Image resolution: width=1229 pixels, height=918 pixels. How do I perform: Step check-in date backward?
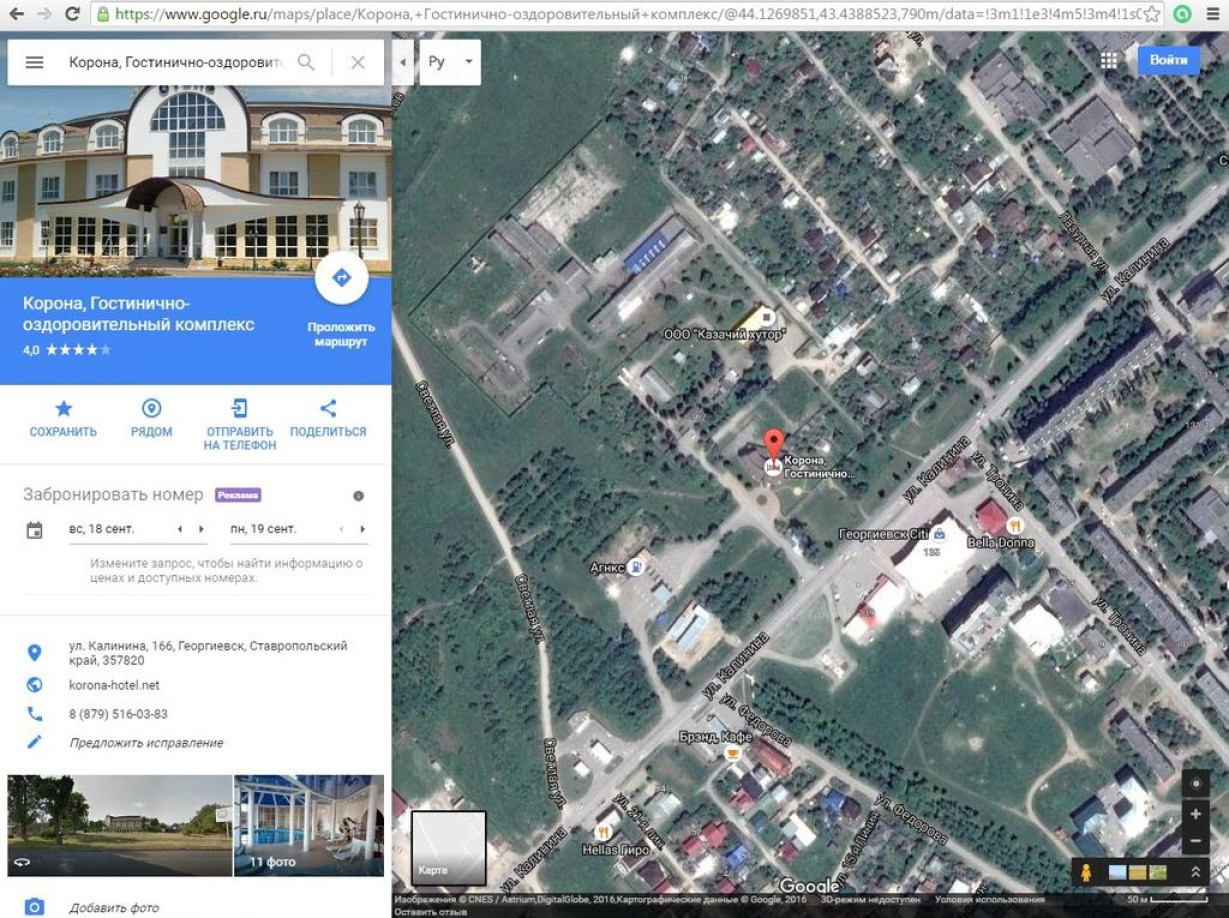pos(179,529)
